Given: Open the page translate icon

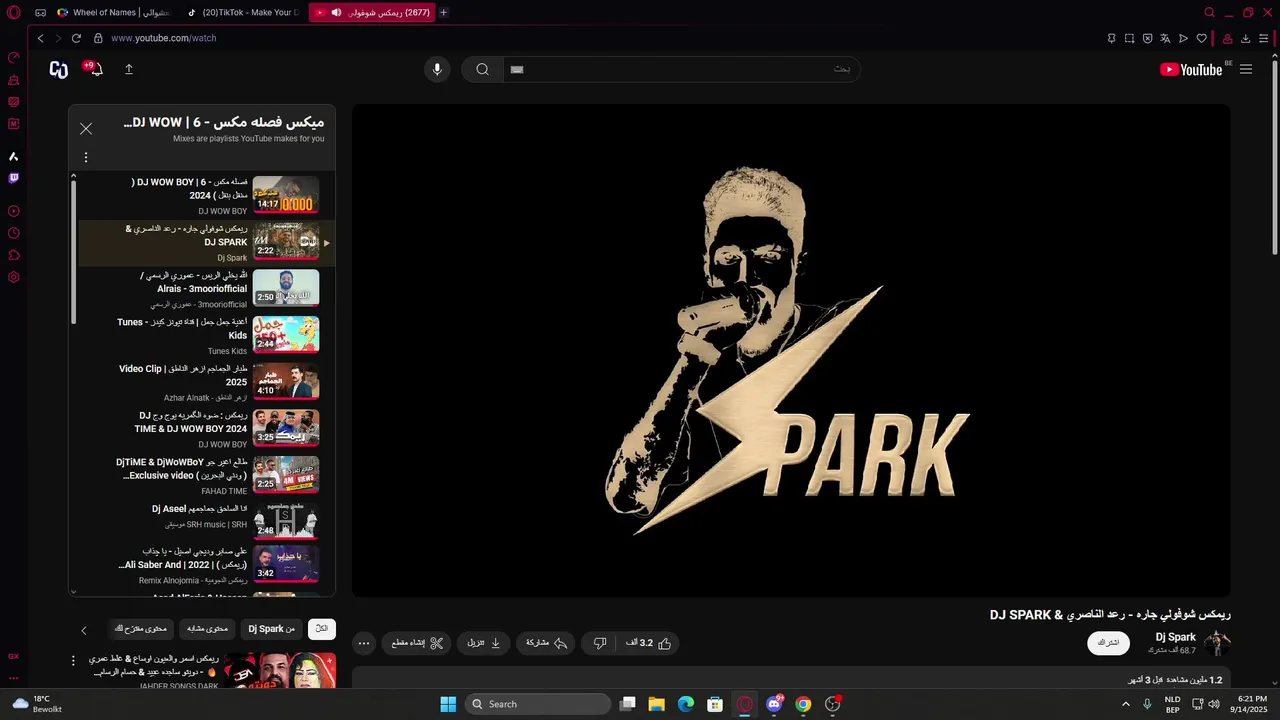Looking at the screenshot, I should coord(1165,38).
